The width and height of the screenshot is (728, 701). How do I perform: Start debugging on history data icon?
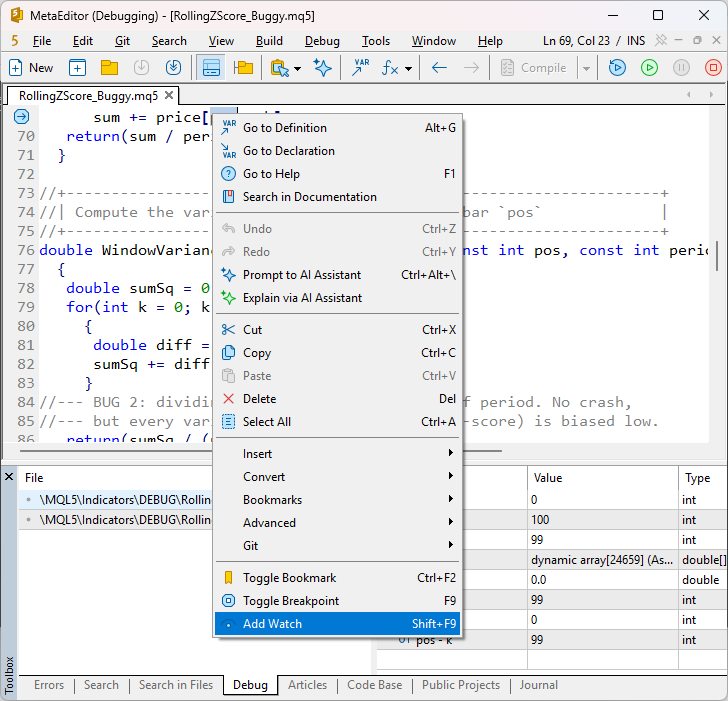pos(617,68)
